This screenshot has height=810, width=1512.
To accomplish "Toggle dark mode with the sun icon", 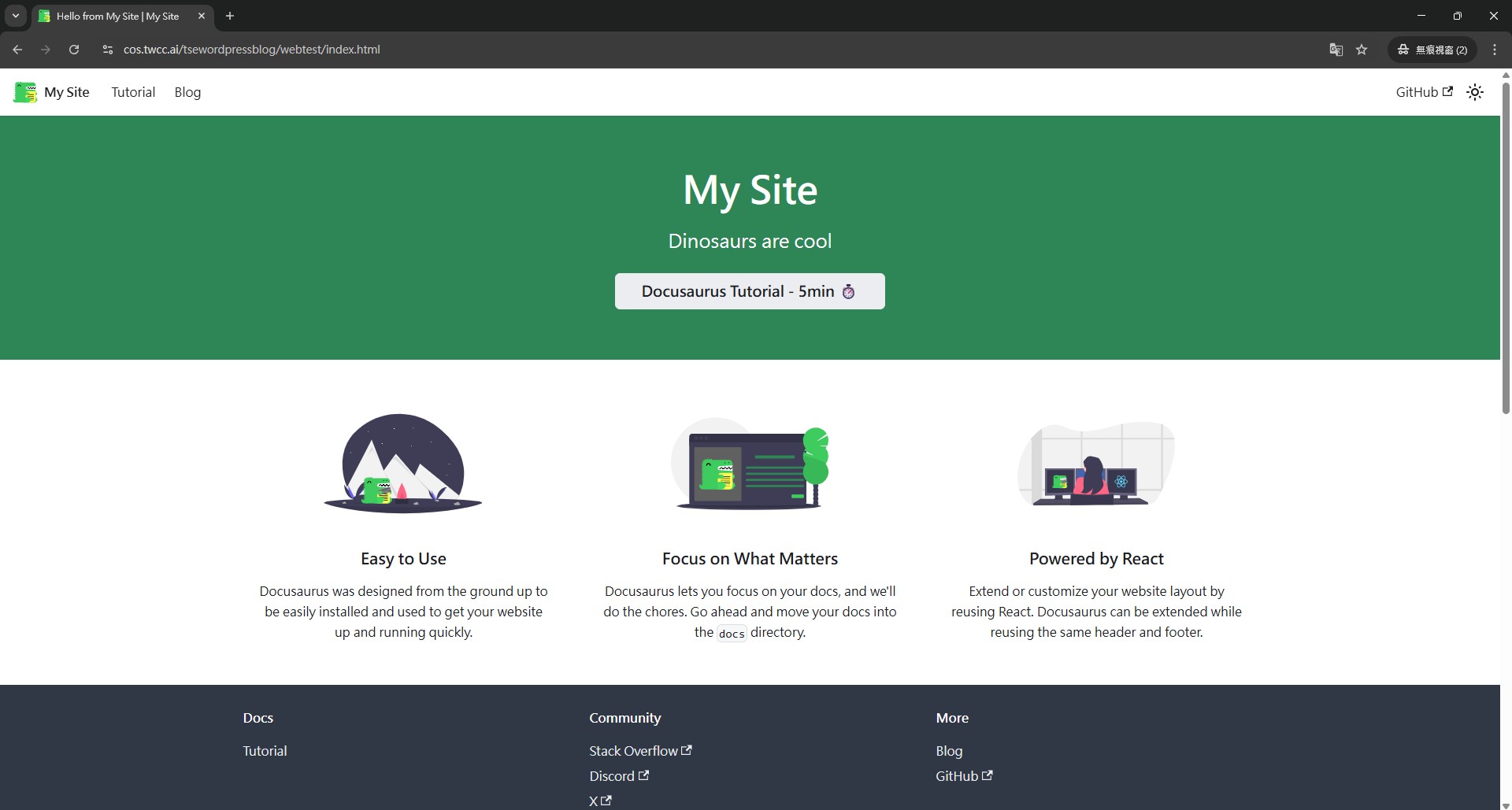I will (x=1475, y=92).
